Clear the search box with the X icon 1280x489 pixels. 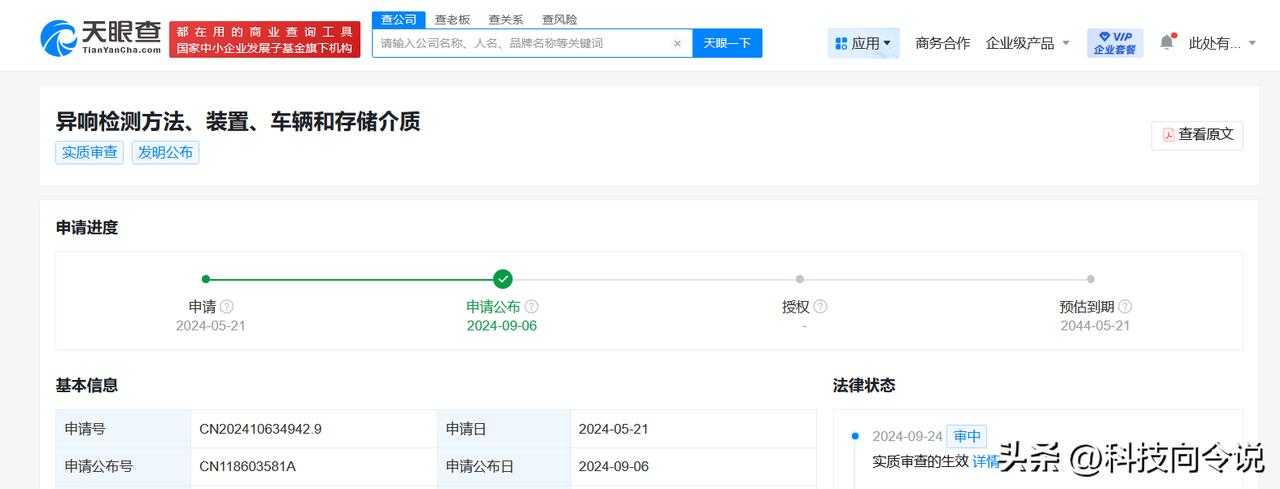(677, 43)
